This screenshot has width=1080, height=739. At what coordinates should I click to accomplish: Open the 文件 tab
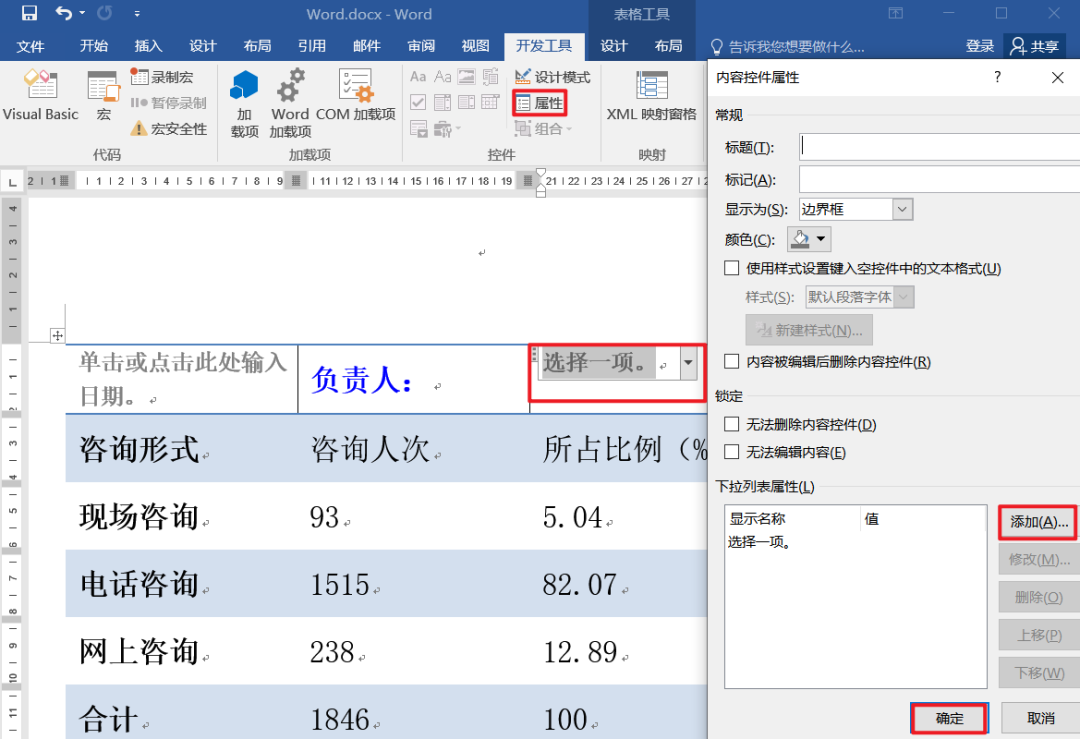(30, 46)
